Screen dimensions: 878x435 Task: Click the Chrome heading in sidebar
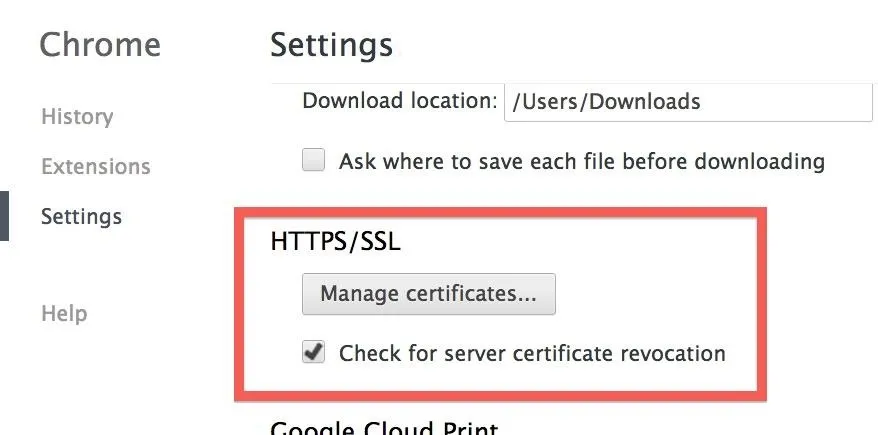[100, 44]
